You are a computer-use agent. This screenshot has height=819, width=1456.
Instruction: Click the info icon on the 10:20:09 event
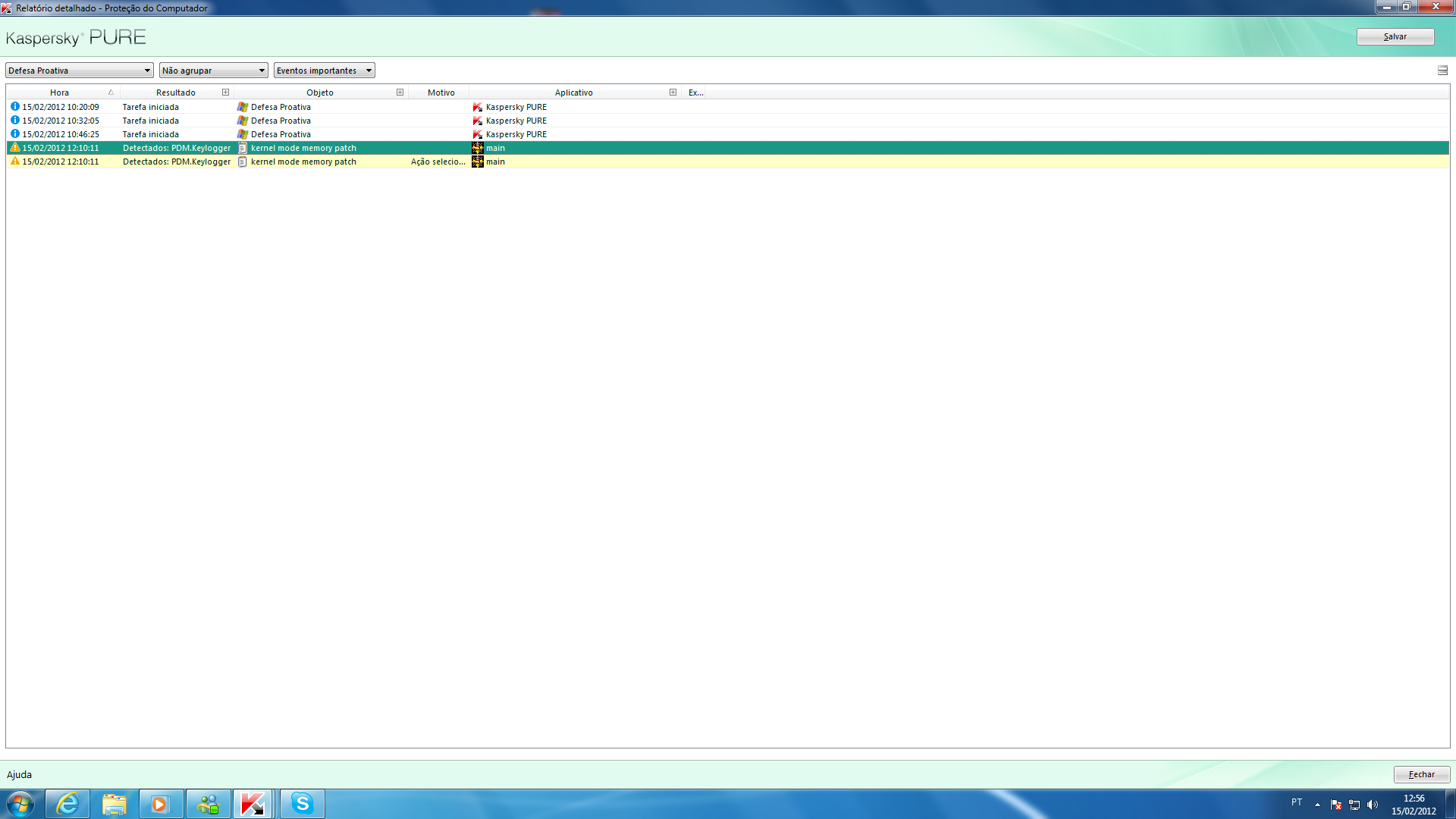(x=14, y=107)
